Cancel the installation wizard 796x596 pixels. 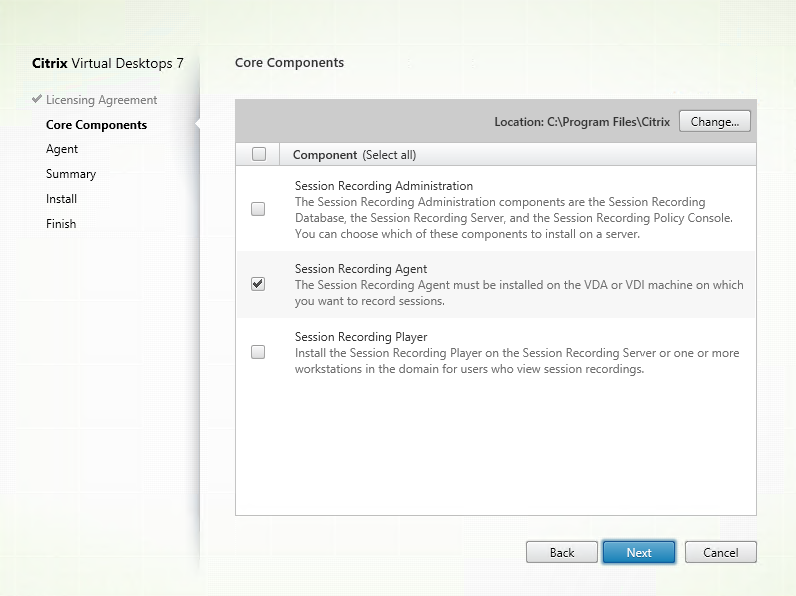point(720,552)
